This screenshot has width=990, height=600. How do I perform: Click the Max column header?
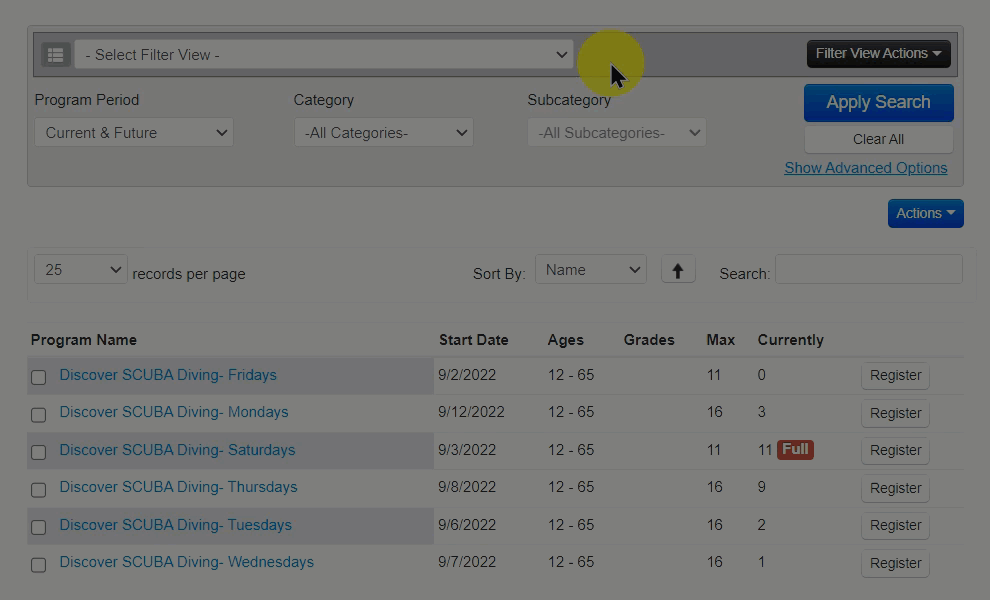pos(720,340)
